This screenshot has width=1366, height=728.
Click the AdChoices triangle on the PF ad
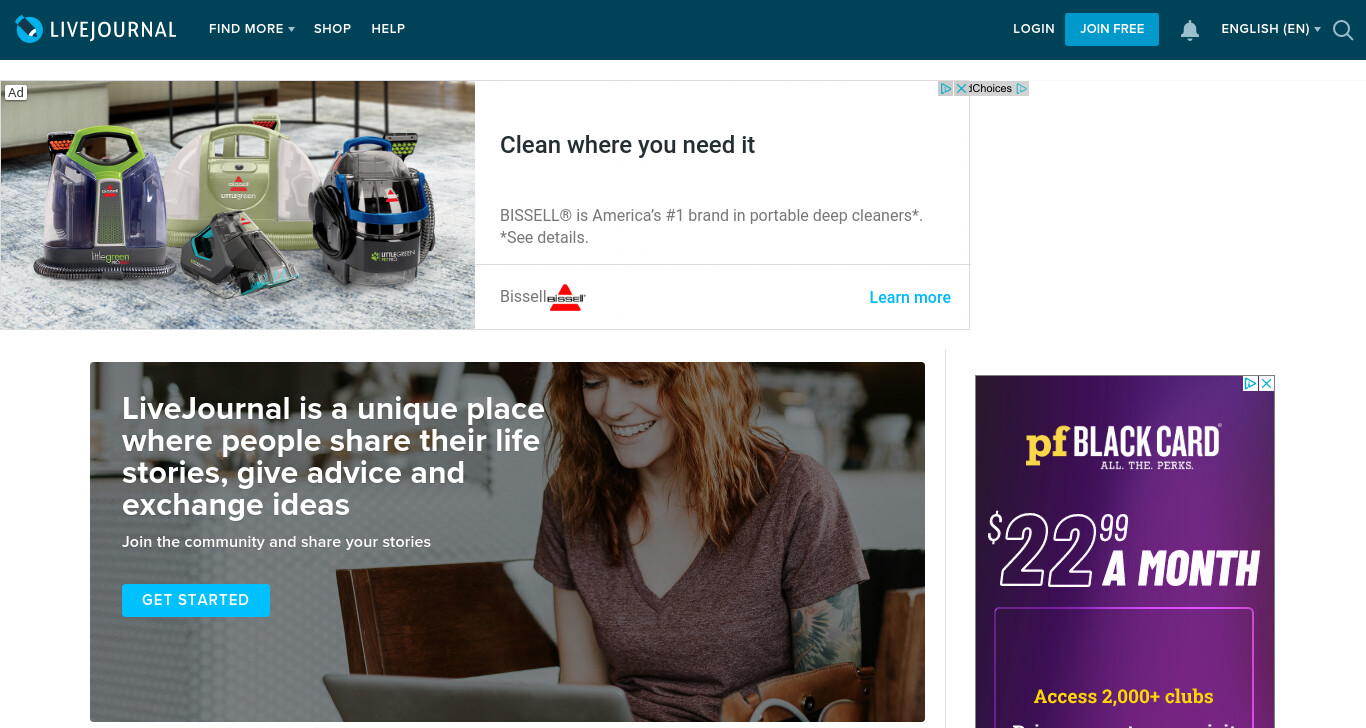point(1250,383)
